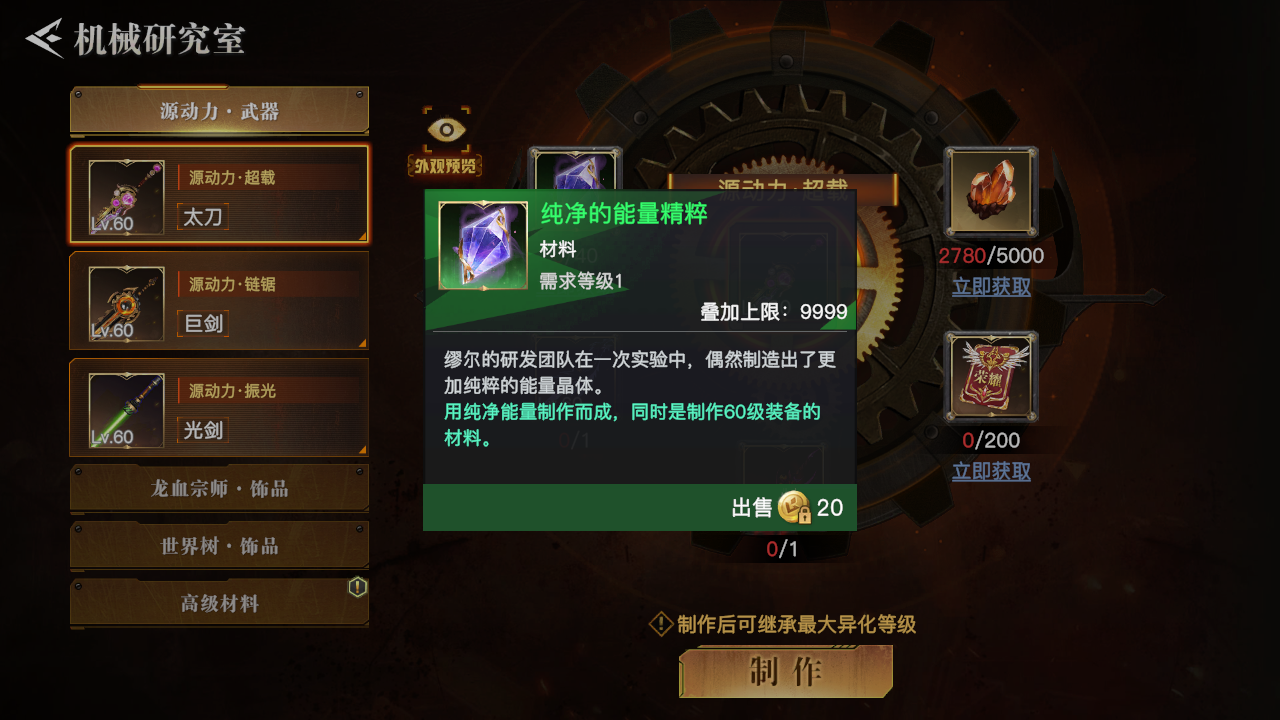The height and width of the screenshot is (720, 1280).
Task: Select the 源动力·链锯 巨剑 entry
Action: 219,301
